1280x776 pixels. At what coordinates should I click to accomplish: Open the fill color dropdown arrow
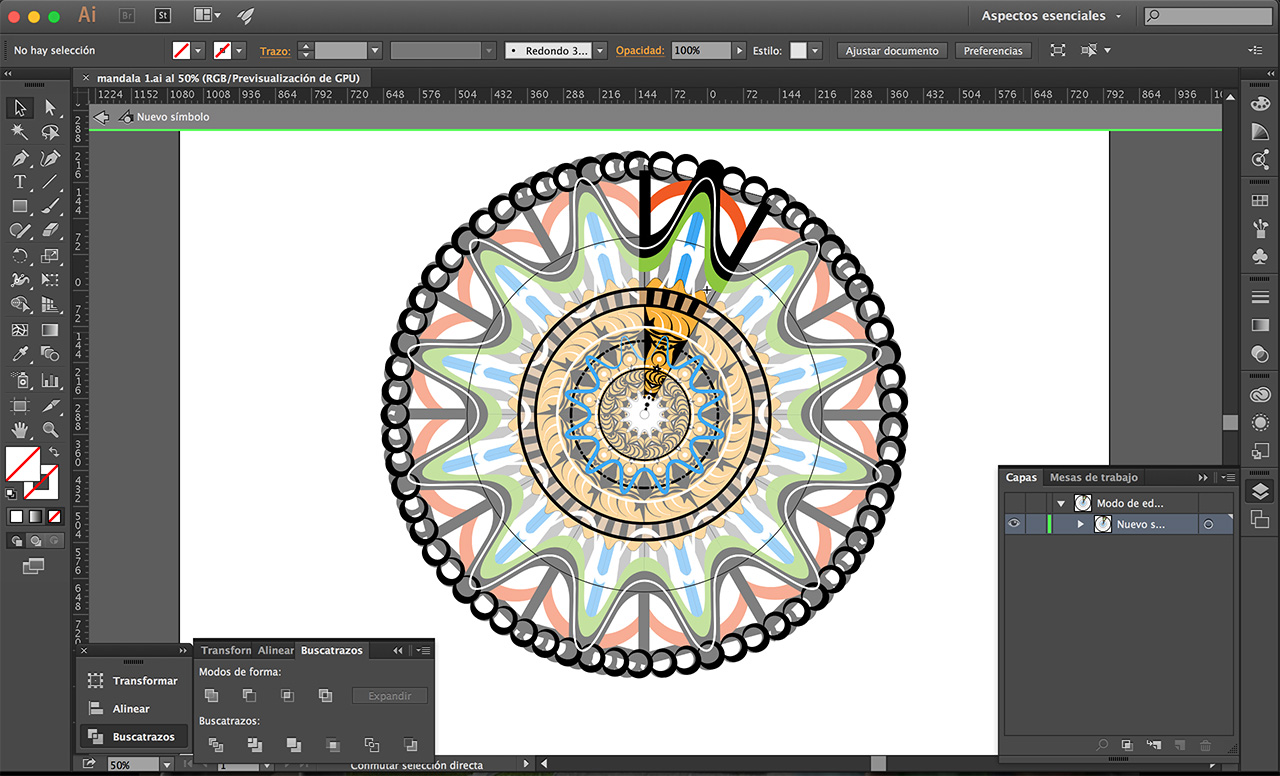coord(199,50)
